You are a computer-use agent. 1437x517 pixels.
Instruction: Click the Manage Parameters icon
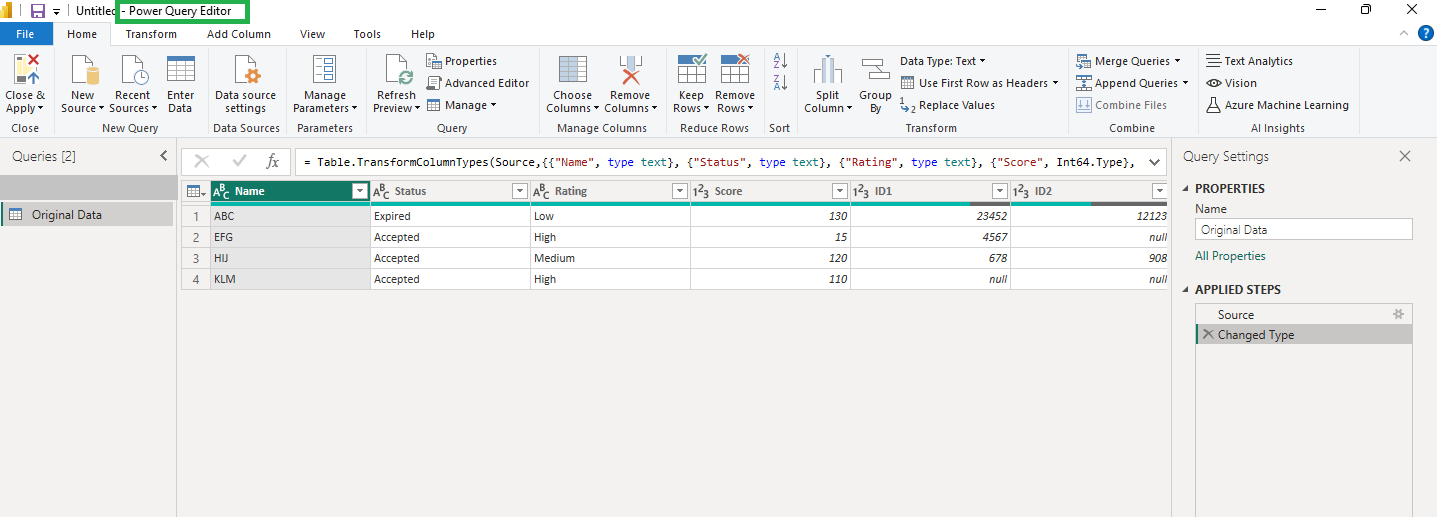tap(325, 70)
